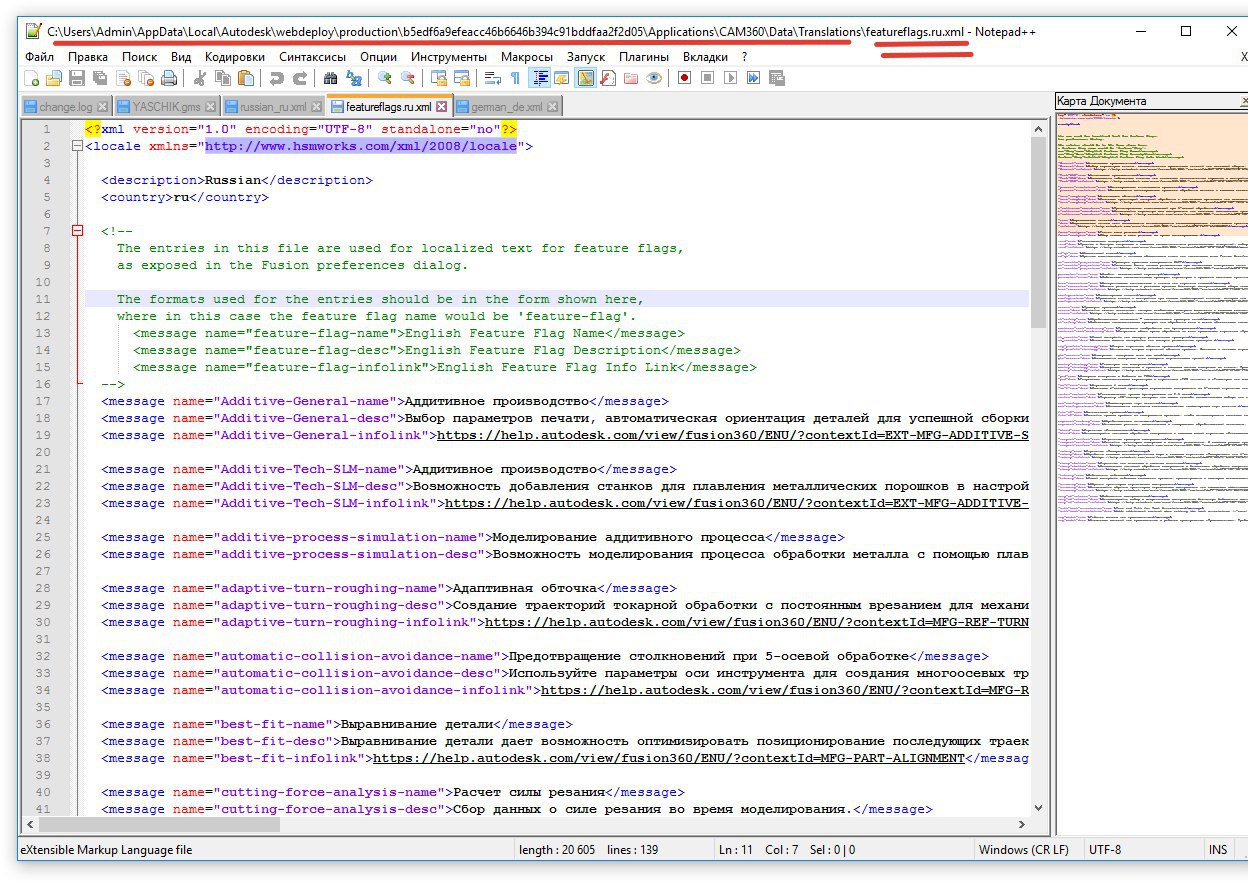
Task: Click the document map minimap preview
Action: pyautogui.click(x=1150, y=300)
